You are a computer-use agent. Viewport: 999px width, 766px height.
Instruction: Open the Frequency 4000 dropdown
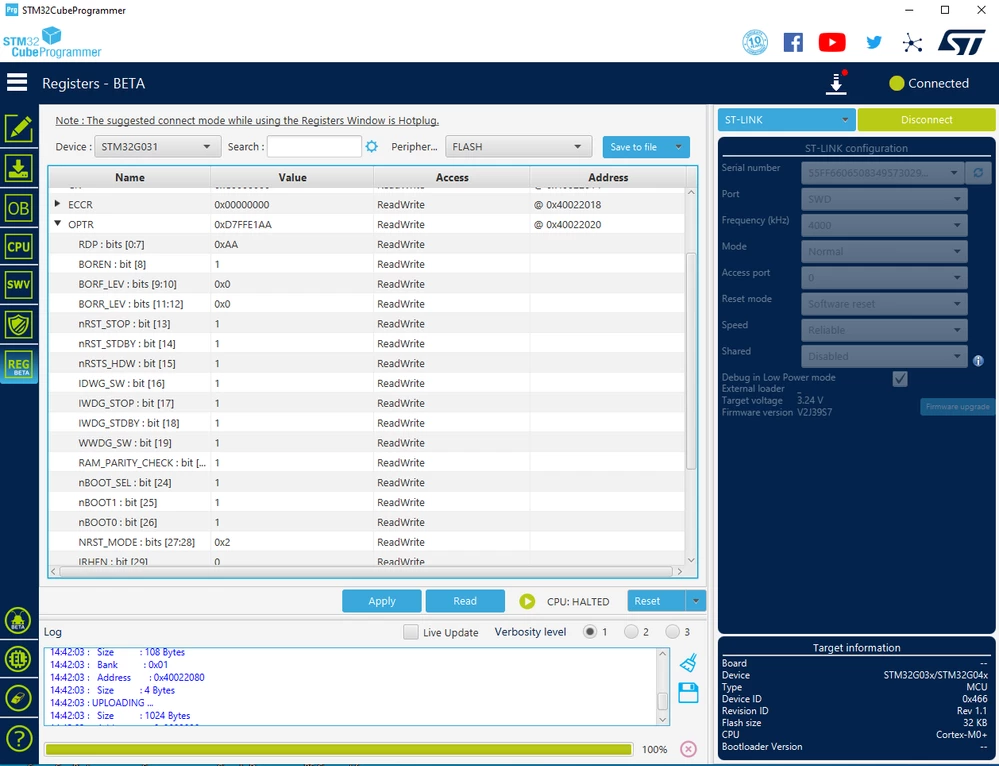click(884, 225)
